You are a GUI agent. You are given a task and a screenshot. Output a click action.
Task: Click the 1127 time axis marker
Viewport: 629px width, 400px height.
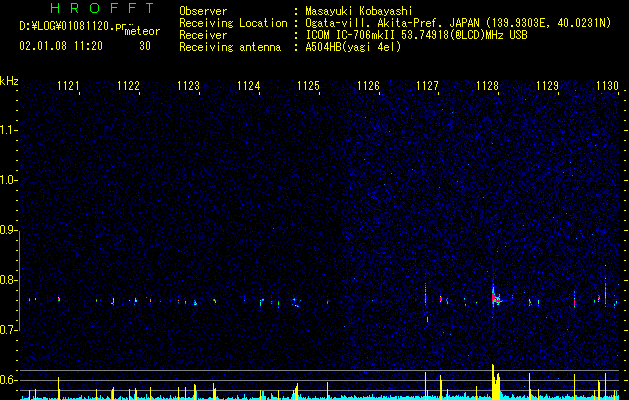(428, 86)
